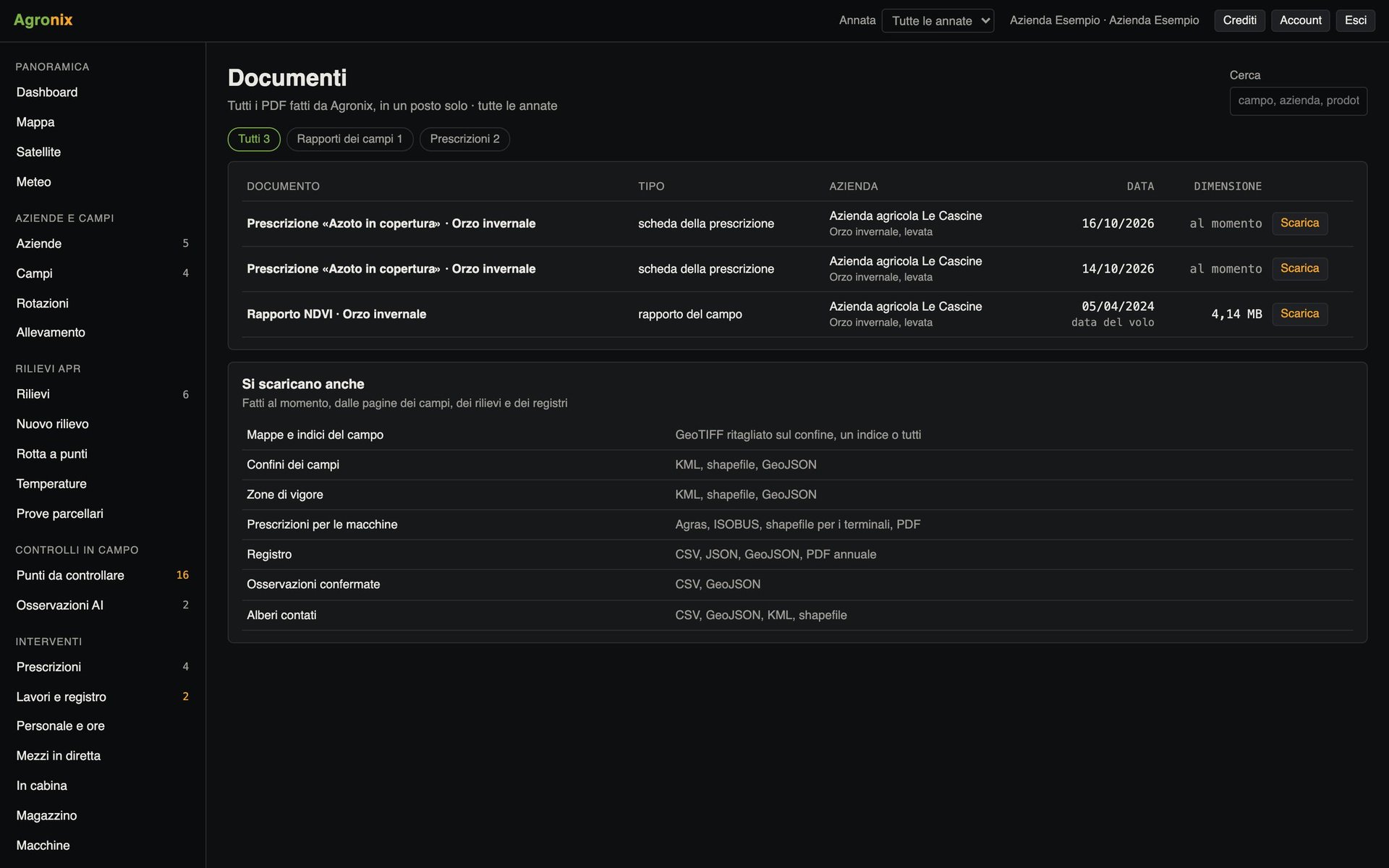Image resolution: width=1389 pixels, height=868 pixels.
Task: Click Esci to log out
Action: (1355, 20)
